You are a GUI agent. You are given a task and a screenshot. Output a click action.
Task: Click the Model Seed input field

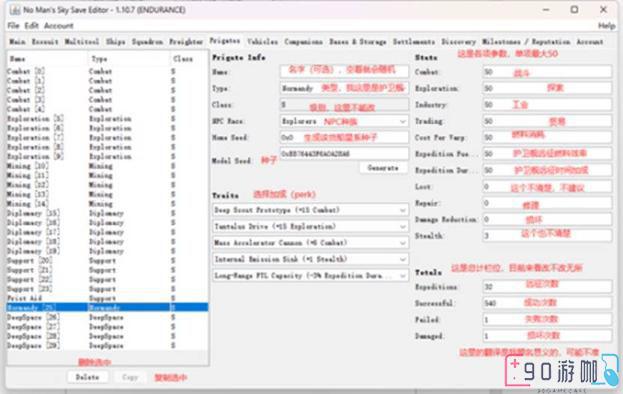[344, 154]
